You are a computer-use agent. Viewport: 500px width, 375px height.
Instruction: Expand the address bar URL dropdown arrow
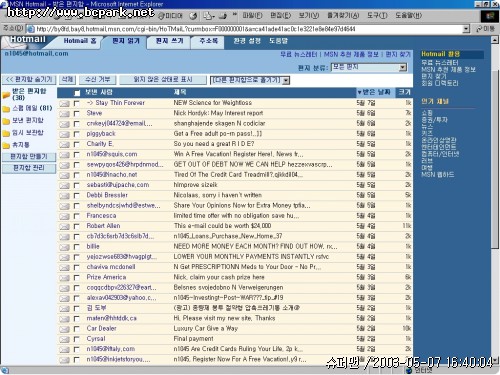click(466, 29)
